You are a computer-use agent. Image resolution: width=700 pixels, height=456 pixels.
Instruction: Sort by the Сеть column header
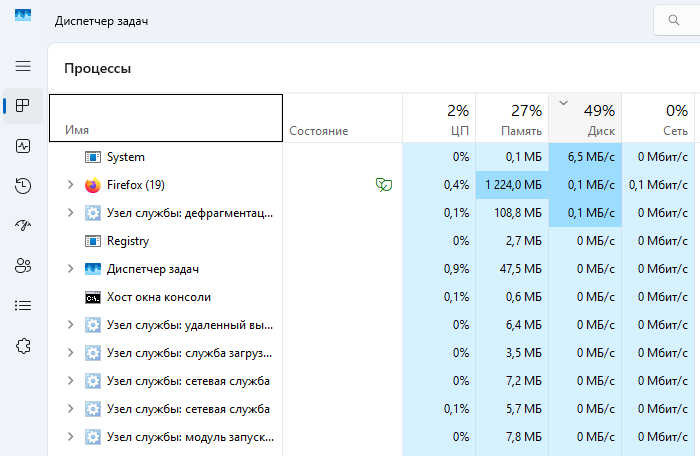(x=658, y=118)
